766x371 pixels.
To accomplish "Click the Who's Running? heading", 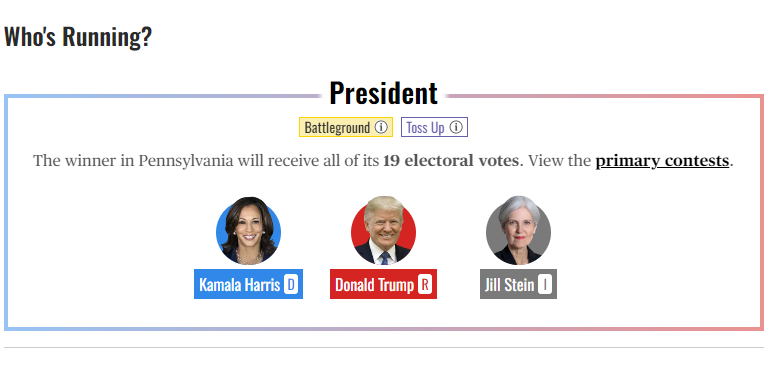I will point(78,37).
